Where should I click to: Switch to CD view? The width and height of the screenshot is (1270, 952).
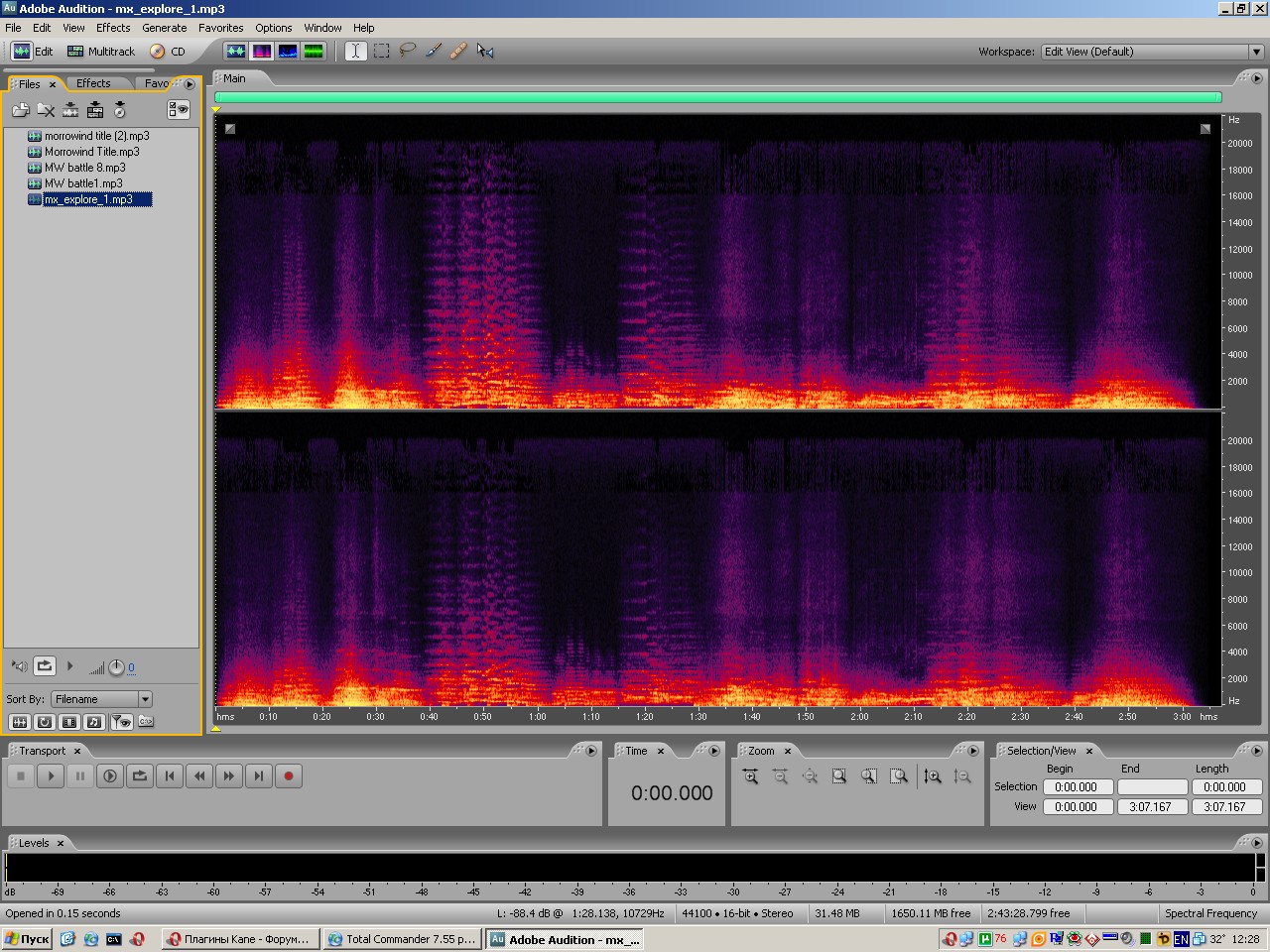[x=168, y=52]
